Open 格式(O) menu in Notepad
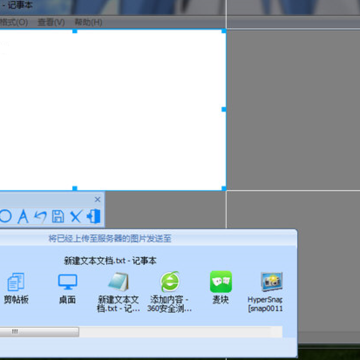The width and height of the screenshot is (360, 360). [14, 23]
